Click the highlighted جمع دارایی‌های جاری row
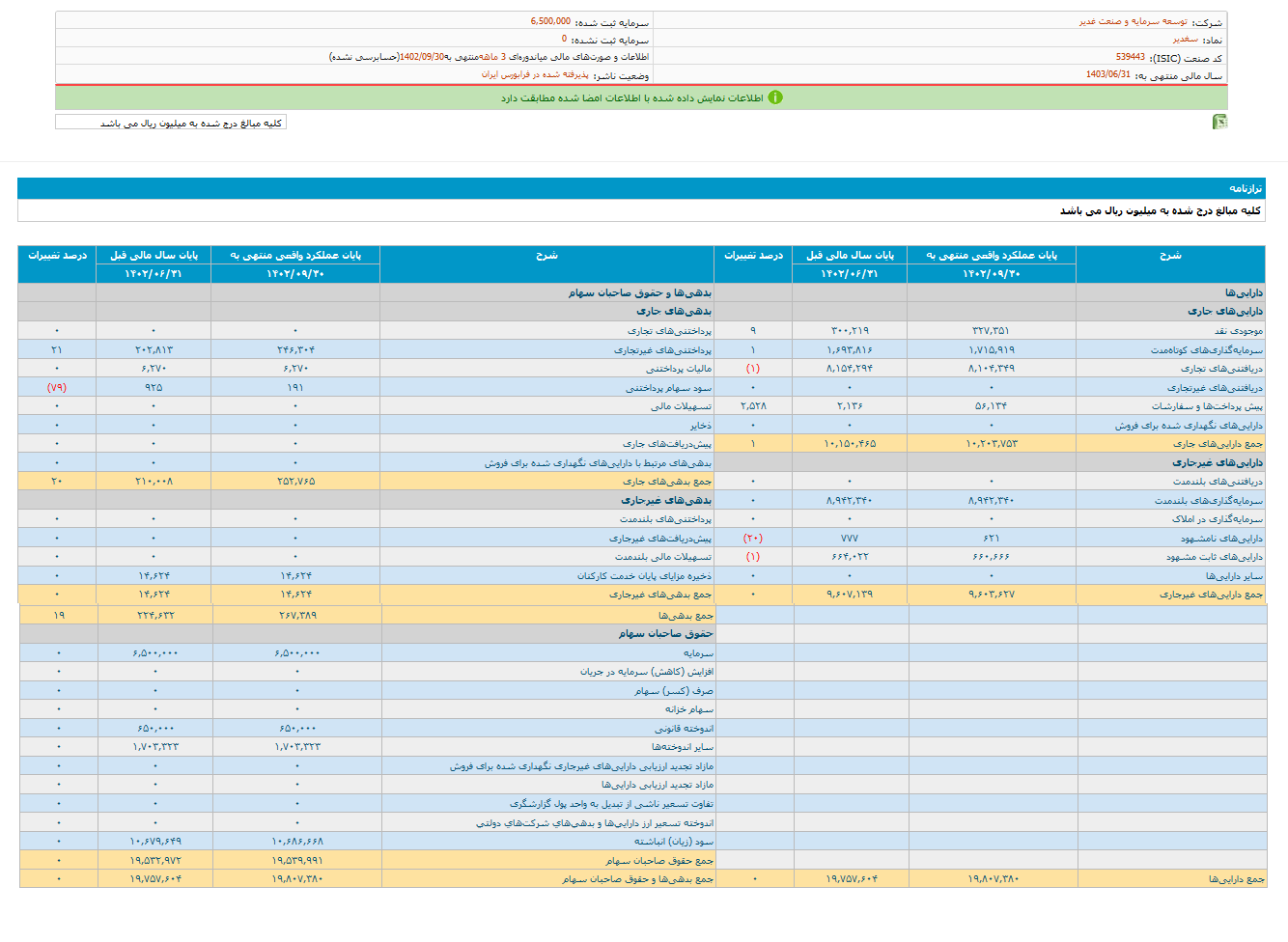1288x942 pixels. point(1217,444)
